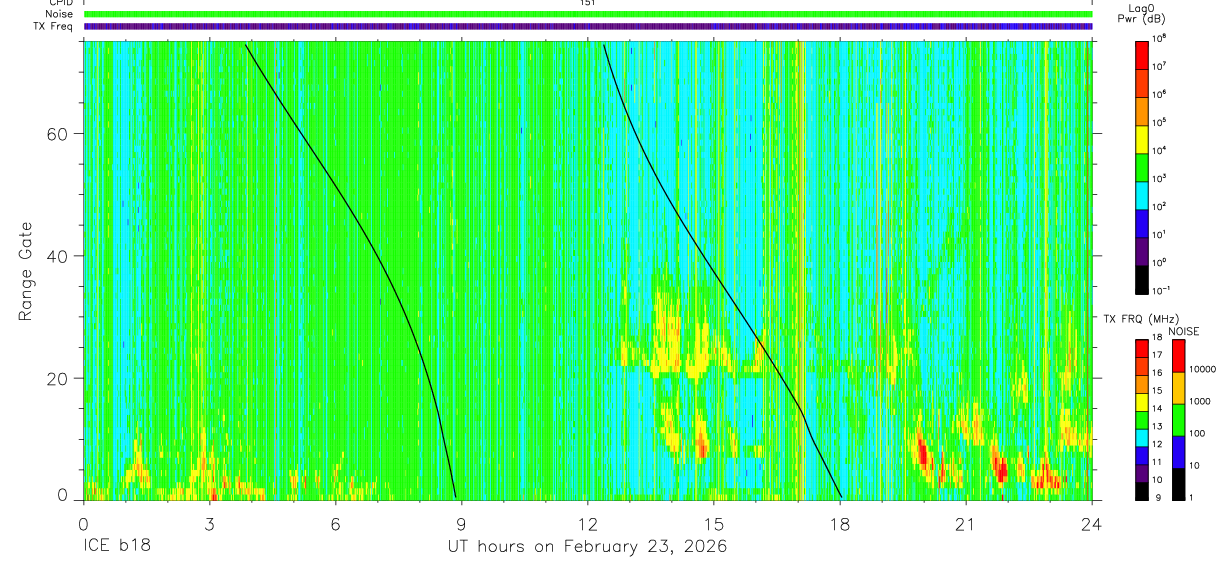The image size is (1228, 567).
Task: Click the '21' tick label on time axis
Action: [x=966, y=523]
